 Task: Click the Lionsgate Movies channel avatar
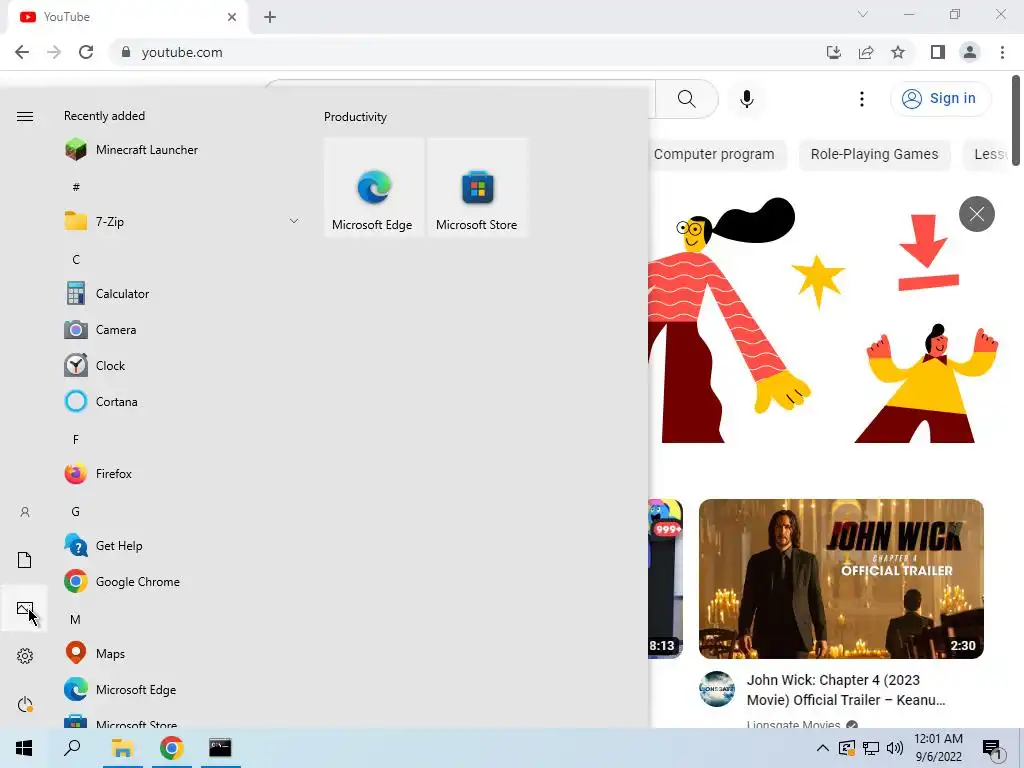[716, 689]
